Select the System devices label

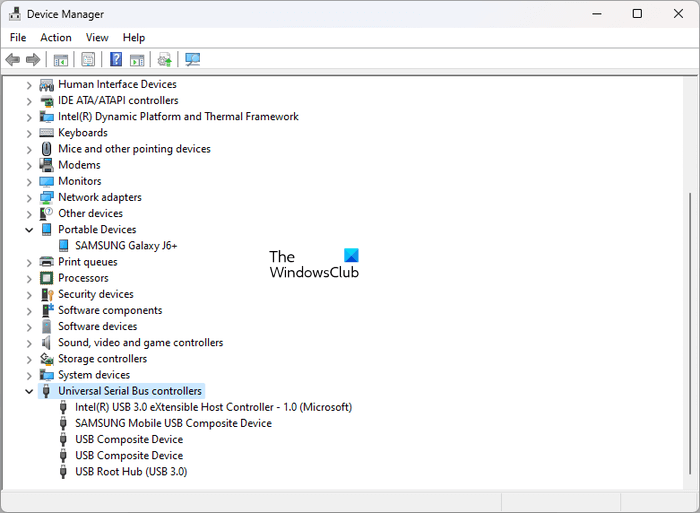[94, 375]
